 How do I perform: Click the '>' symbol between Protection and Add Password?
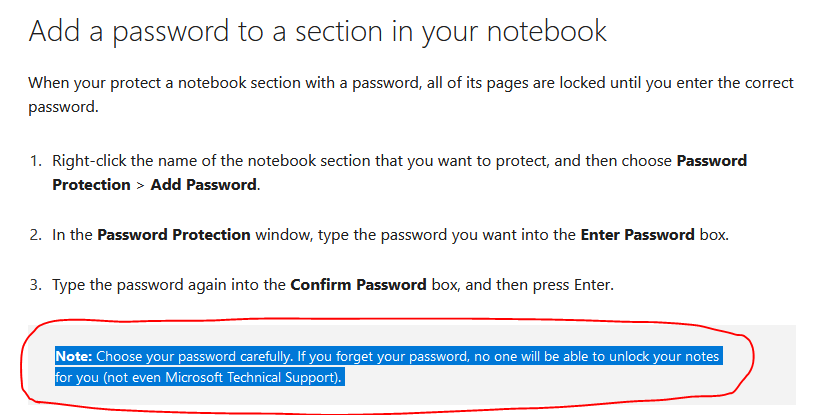tap(140, 185)
